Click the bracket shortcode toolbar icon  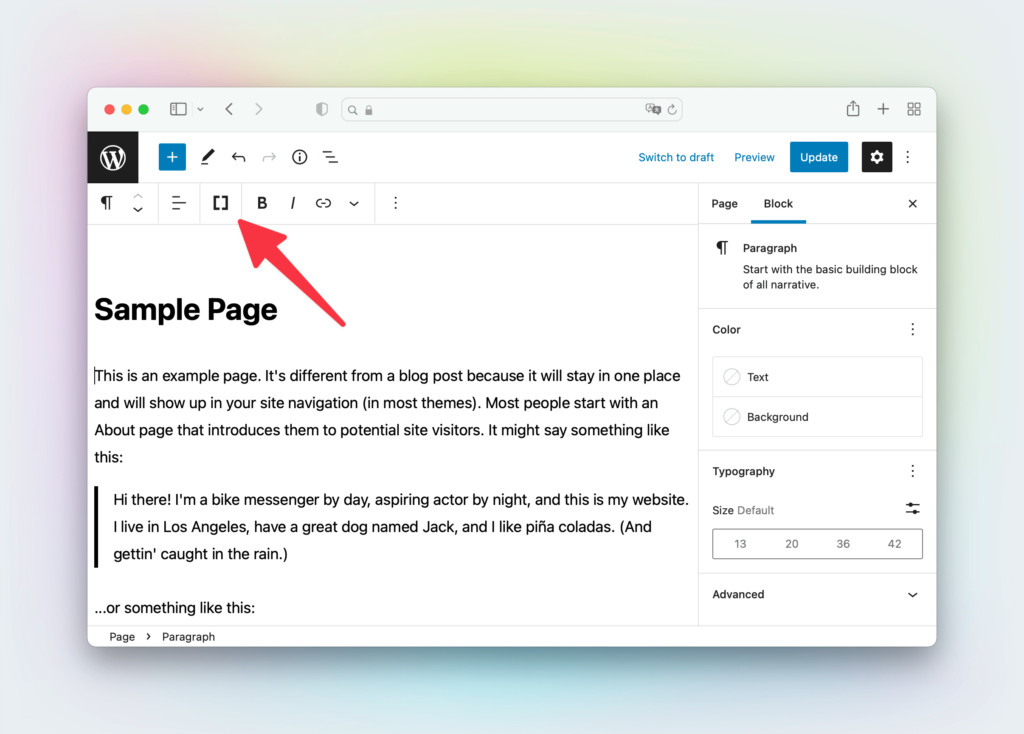[x=221, y=203]
